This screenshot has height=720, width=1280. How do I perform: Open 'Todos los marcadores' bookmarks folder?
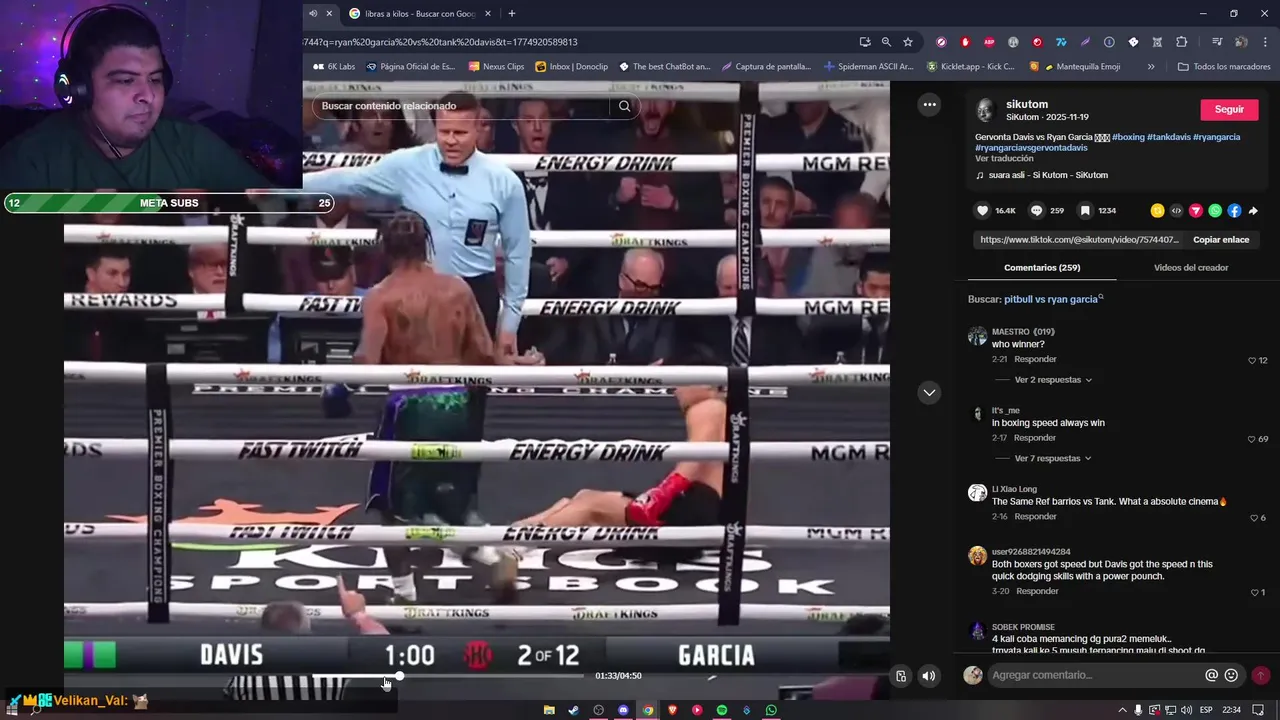(1224, 67)
